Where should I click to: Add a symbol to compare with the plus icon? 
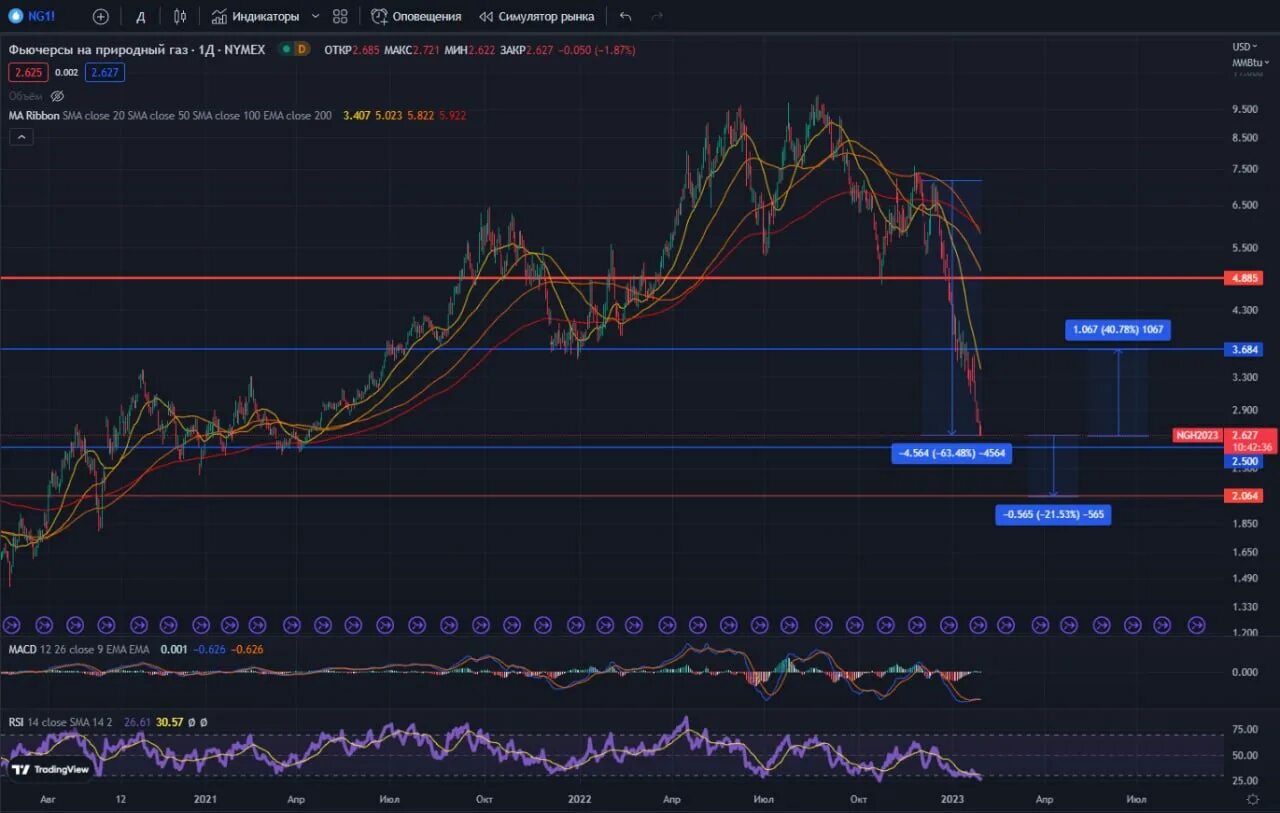pos(100,16)
